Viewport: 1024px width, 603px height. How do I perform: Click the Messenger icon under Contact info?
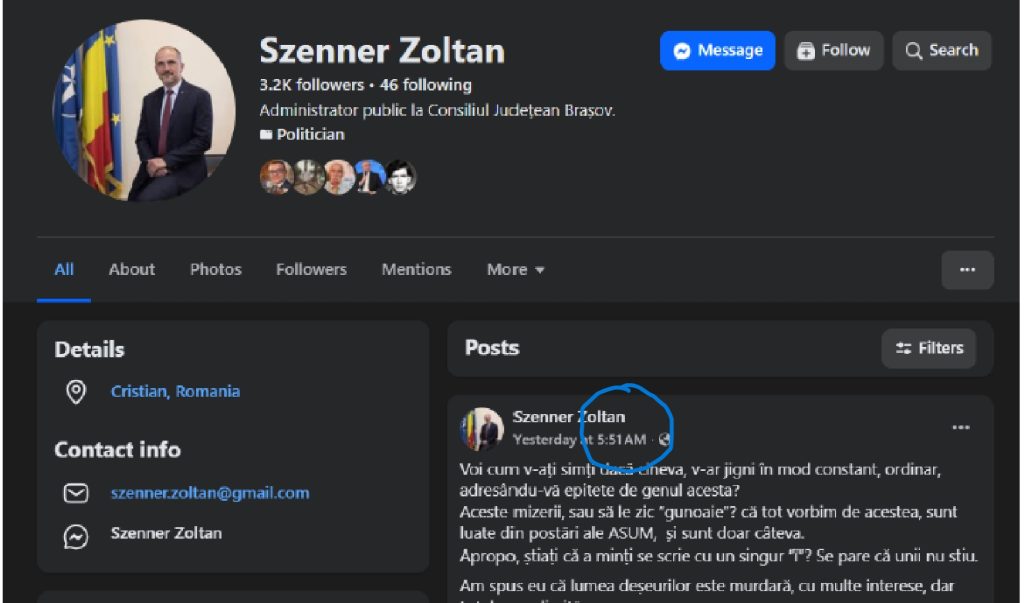point(76,536)
